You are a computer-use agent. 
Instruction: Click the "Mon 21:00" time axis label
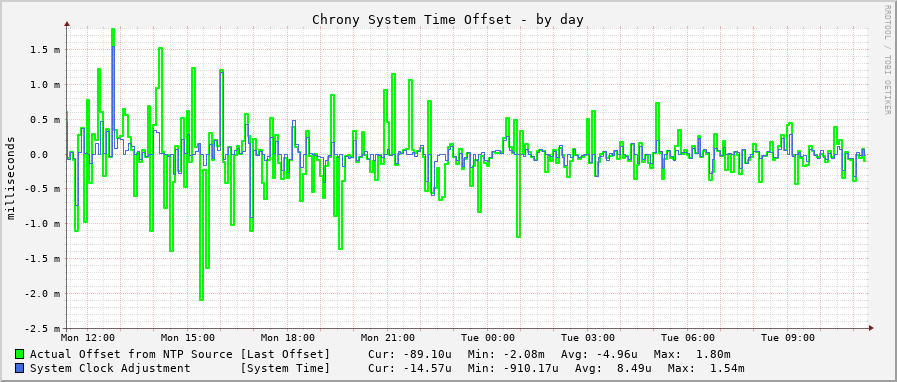coord(387,338)
